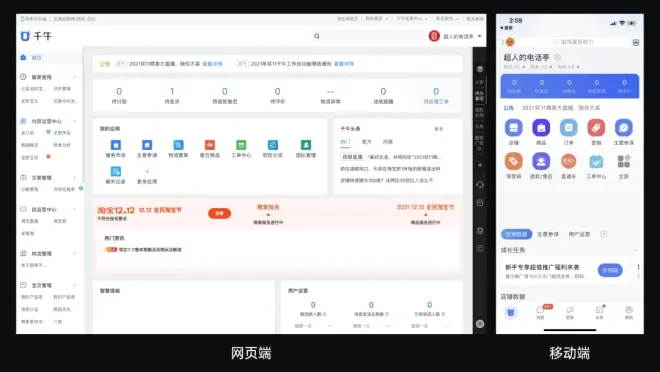
Task: Tap the circled plus after 用户运营 tab
Action: coord(604,234)
